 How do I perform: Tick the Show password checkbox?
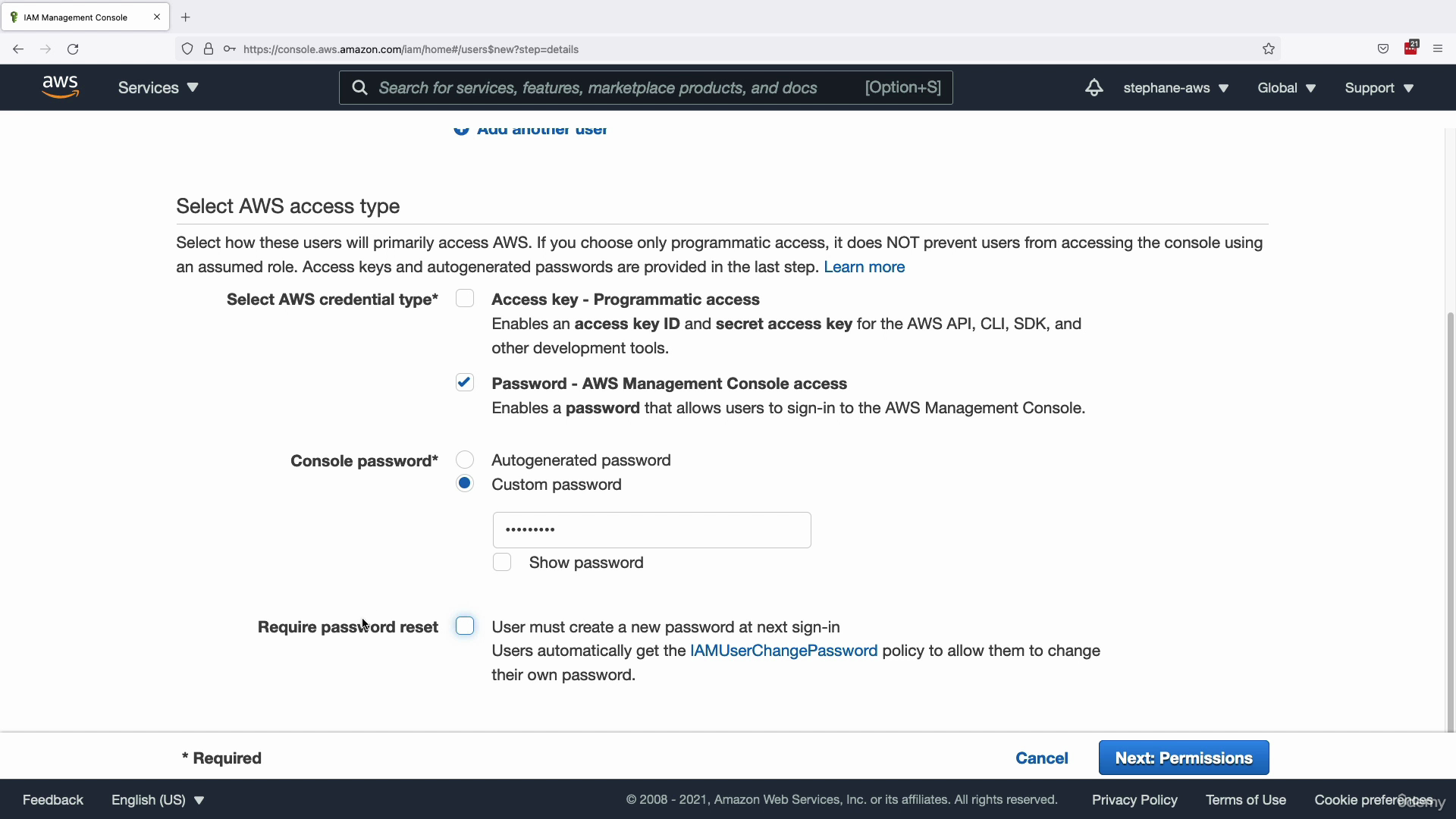[502, 563]
